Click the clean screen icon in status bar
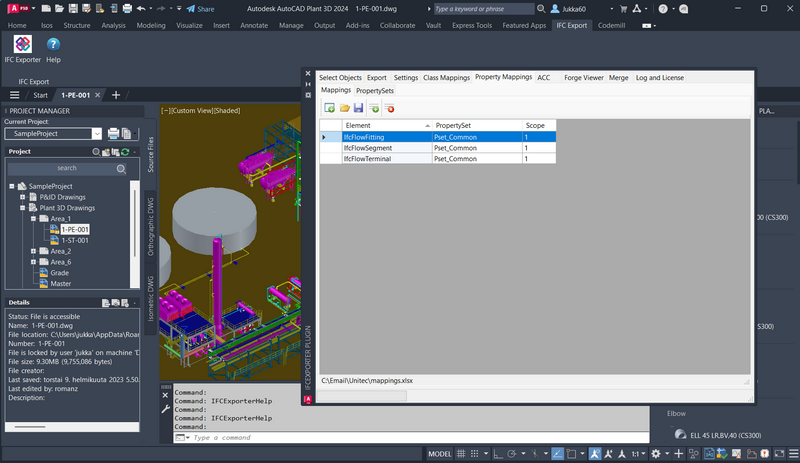Image resolution: width=800 pixels, height=463 pixels. (779, 454)
